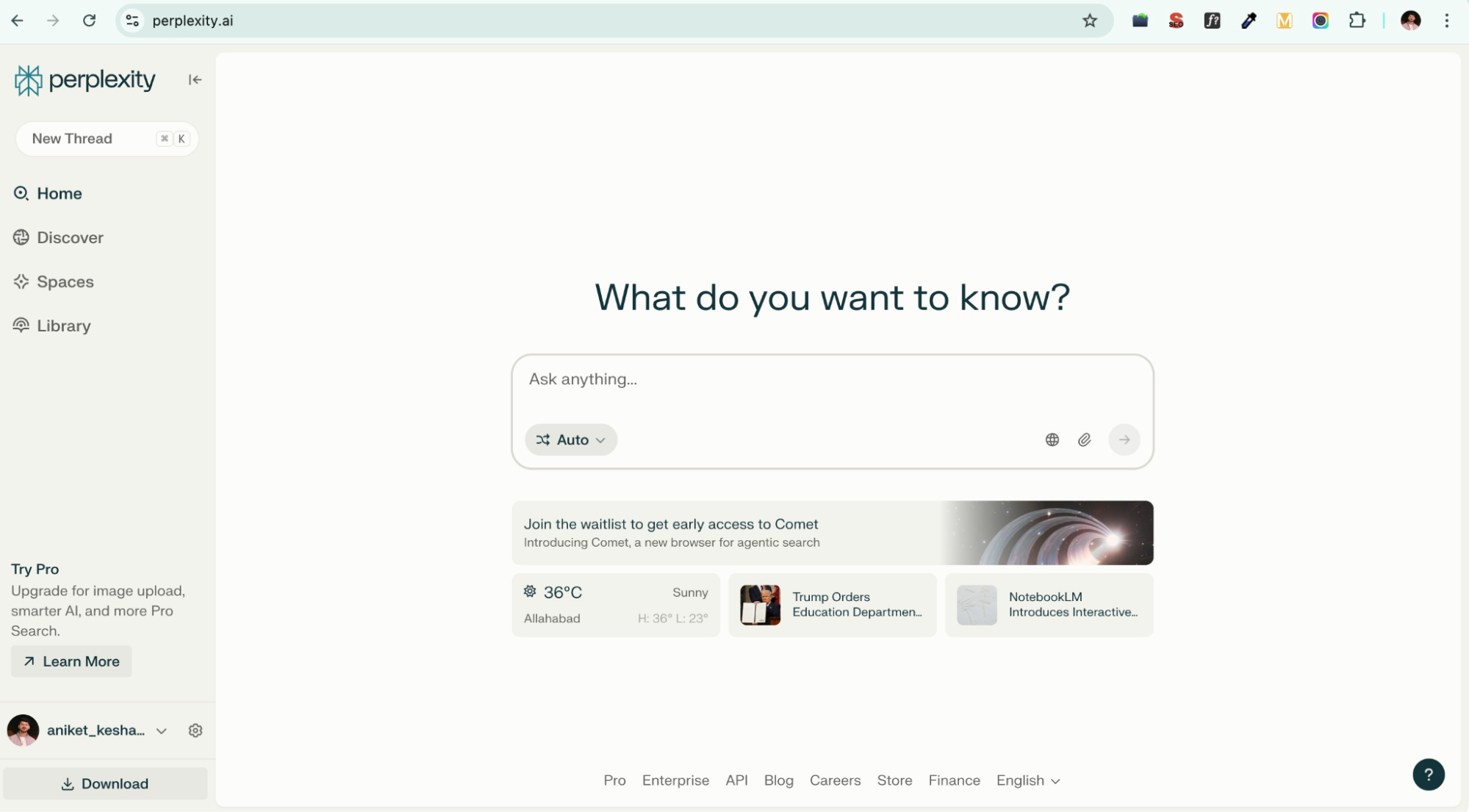Expand the account menu chevron
The image size is (1469, 812).
162,730
